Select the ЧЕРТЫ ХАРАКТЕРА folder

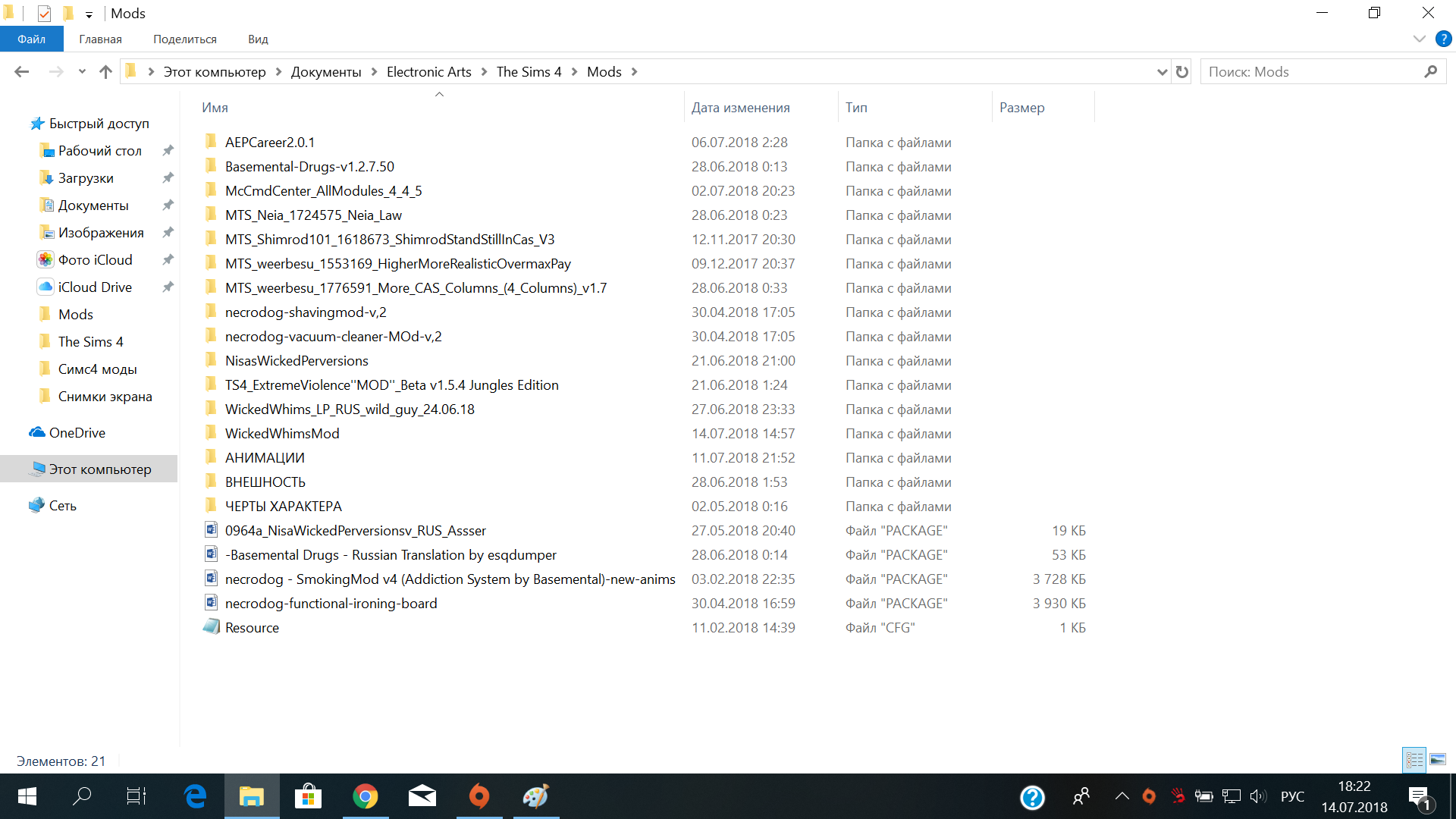click(x=283, y=507)
